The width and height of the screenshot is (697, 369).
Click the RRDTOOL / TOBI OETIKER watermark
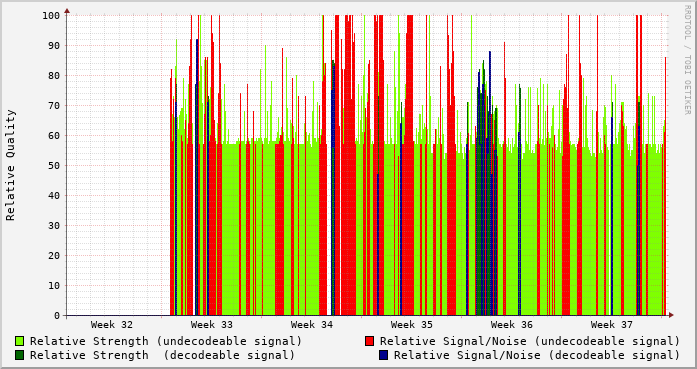point(687,60)
